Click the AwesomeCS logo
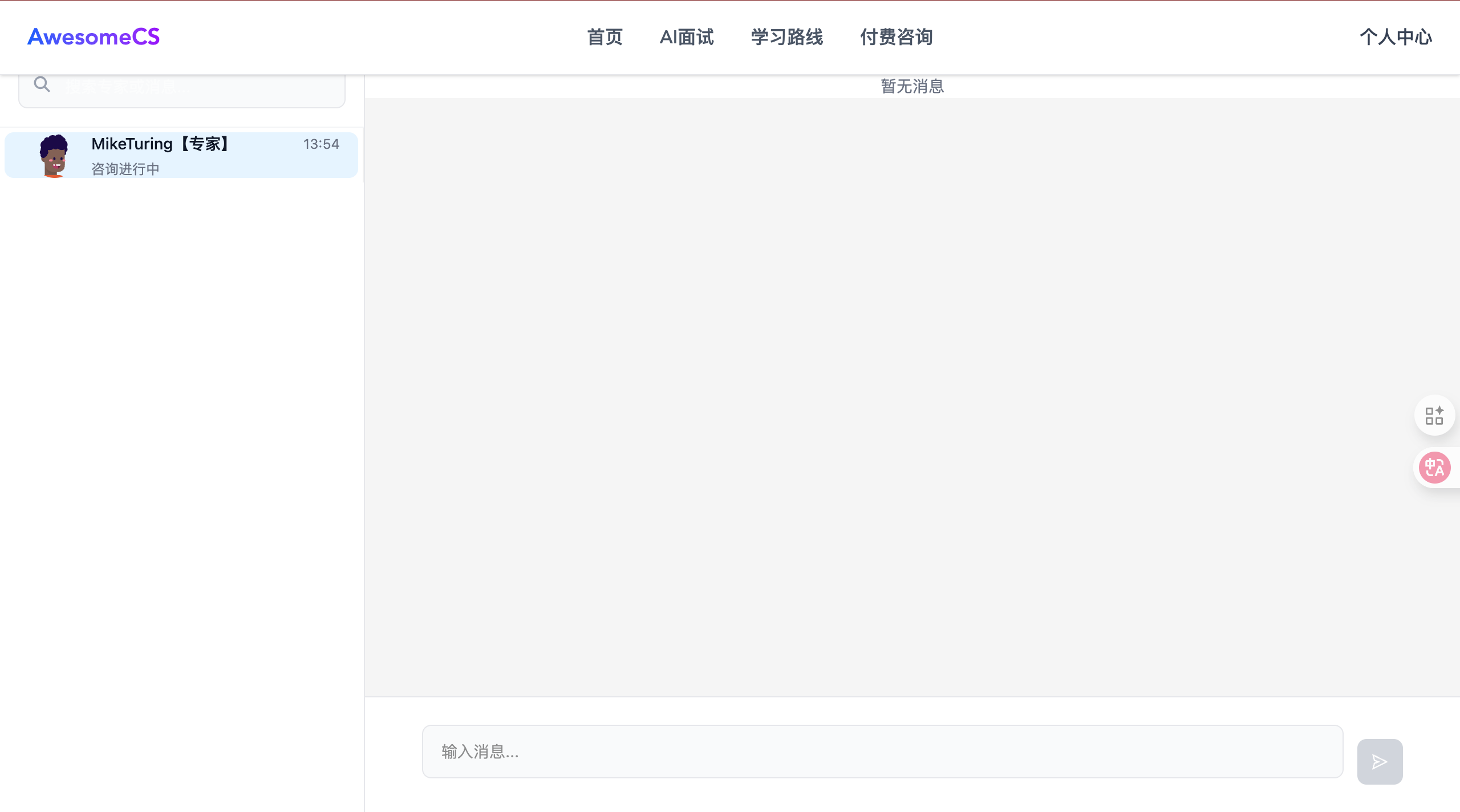The image size is (1460, 812). coord(93,36)
